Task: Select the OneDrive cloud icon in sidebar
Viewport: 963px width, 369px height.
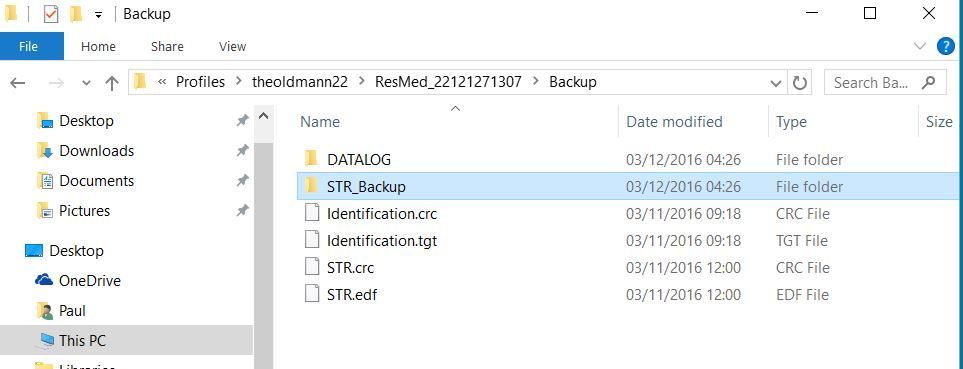Action: pos(44,281)
